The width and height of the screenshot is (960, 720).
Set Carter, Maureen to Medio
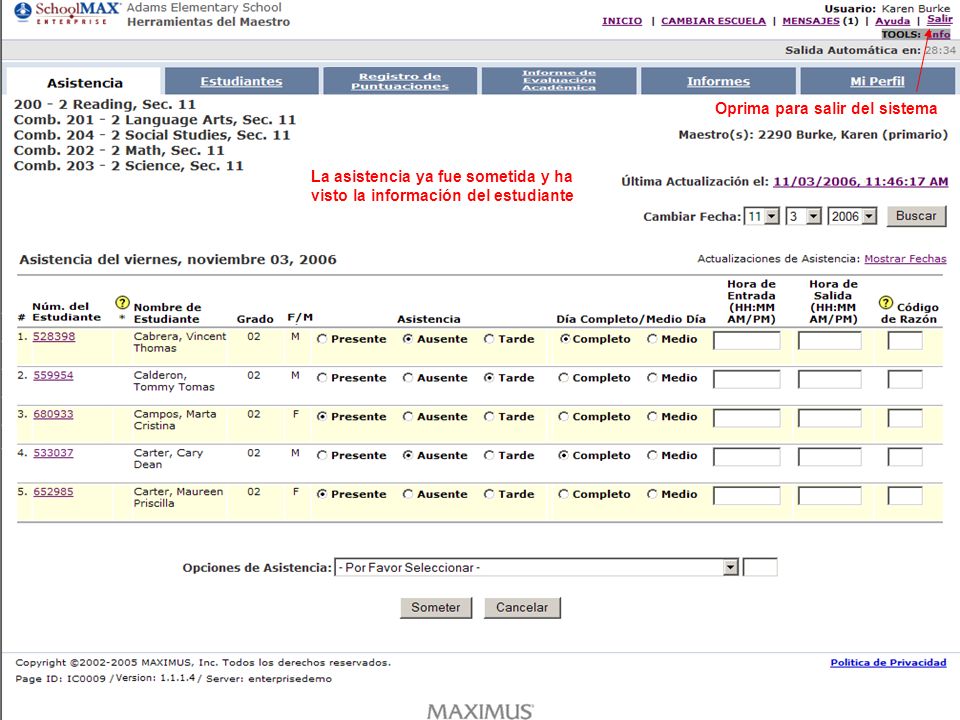click(652, 494)
